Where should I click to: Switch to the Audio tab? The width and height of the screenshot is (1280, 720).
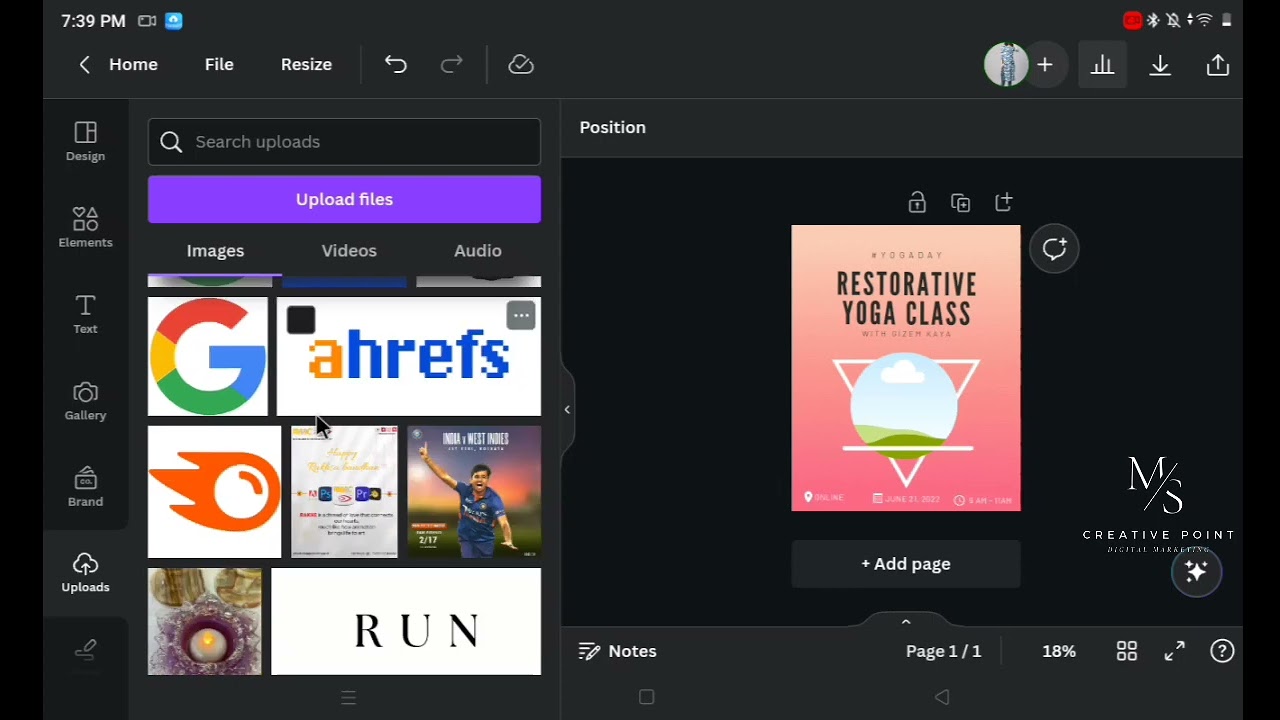478,251
